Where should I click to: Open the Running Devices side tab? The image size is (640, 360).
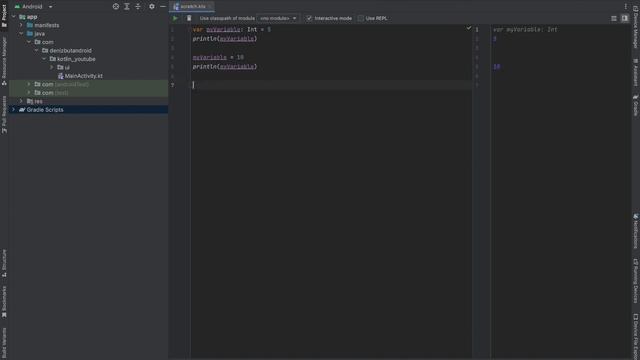[636, 280]
